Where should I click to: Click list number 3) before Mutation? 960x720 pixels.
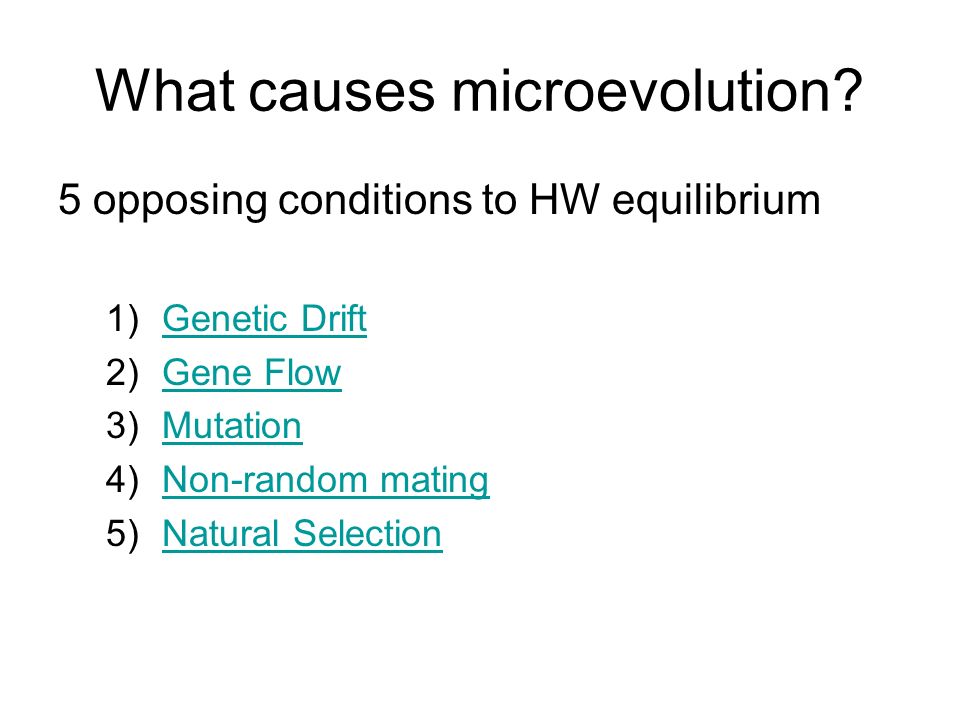(x=122, y=427)
